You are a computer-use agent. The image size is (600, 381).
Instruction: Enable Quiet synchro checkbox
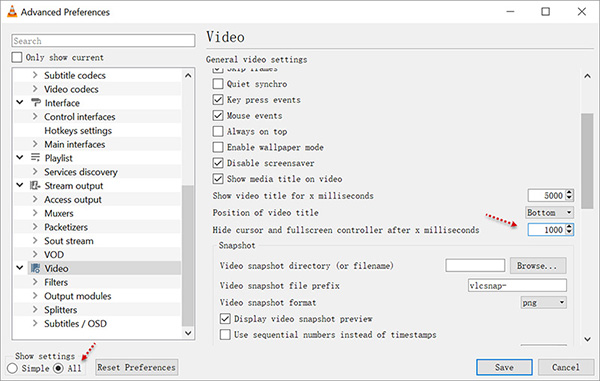click(x=218, y=84)
